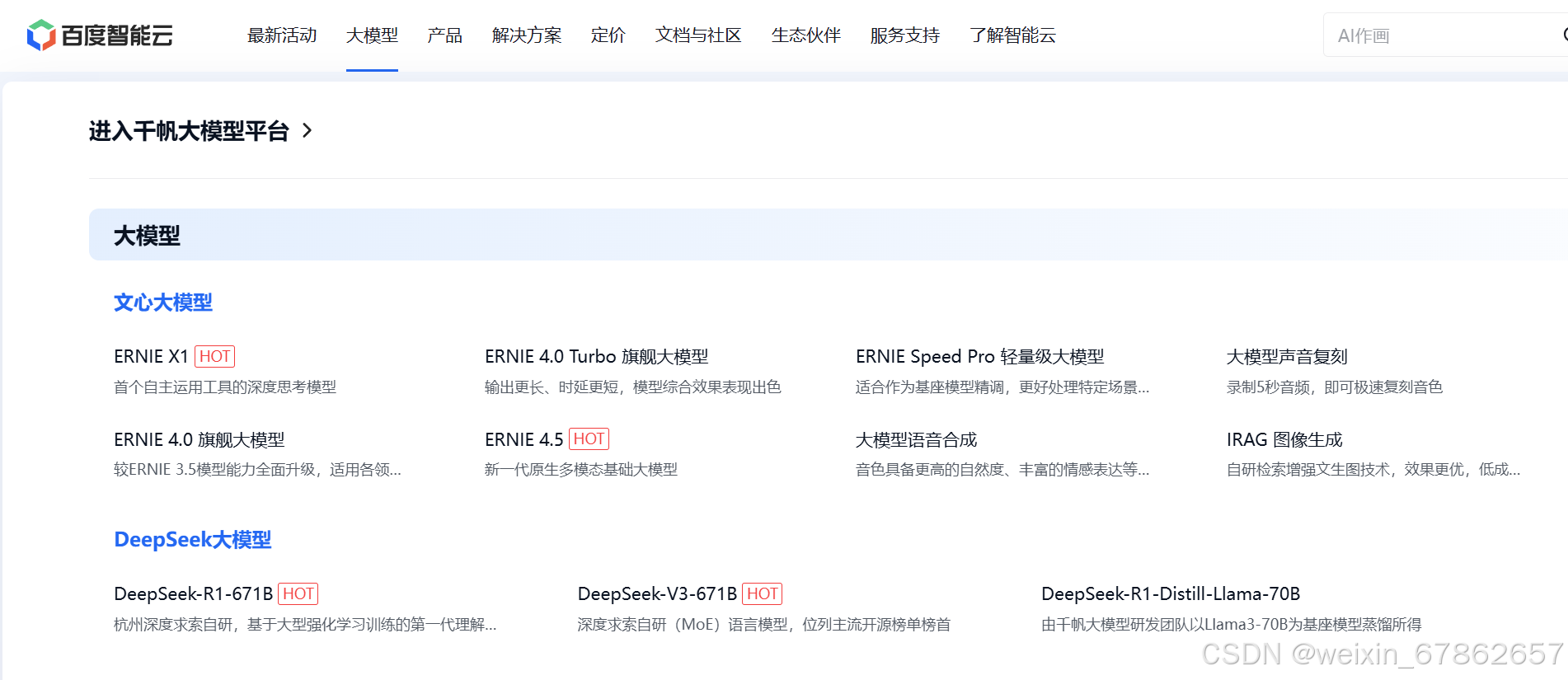Click the HOT badge beside DeepSeek-R1-671B
The height and width of the screenshot is (680, 1568).
coord(298,593)
